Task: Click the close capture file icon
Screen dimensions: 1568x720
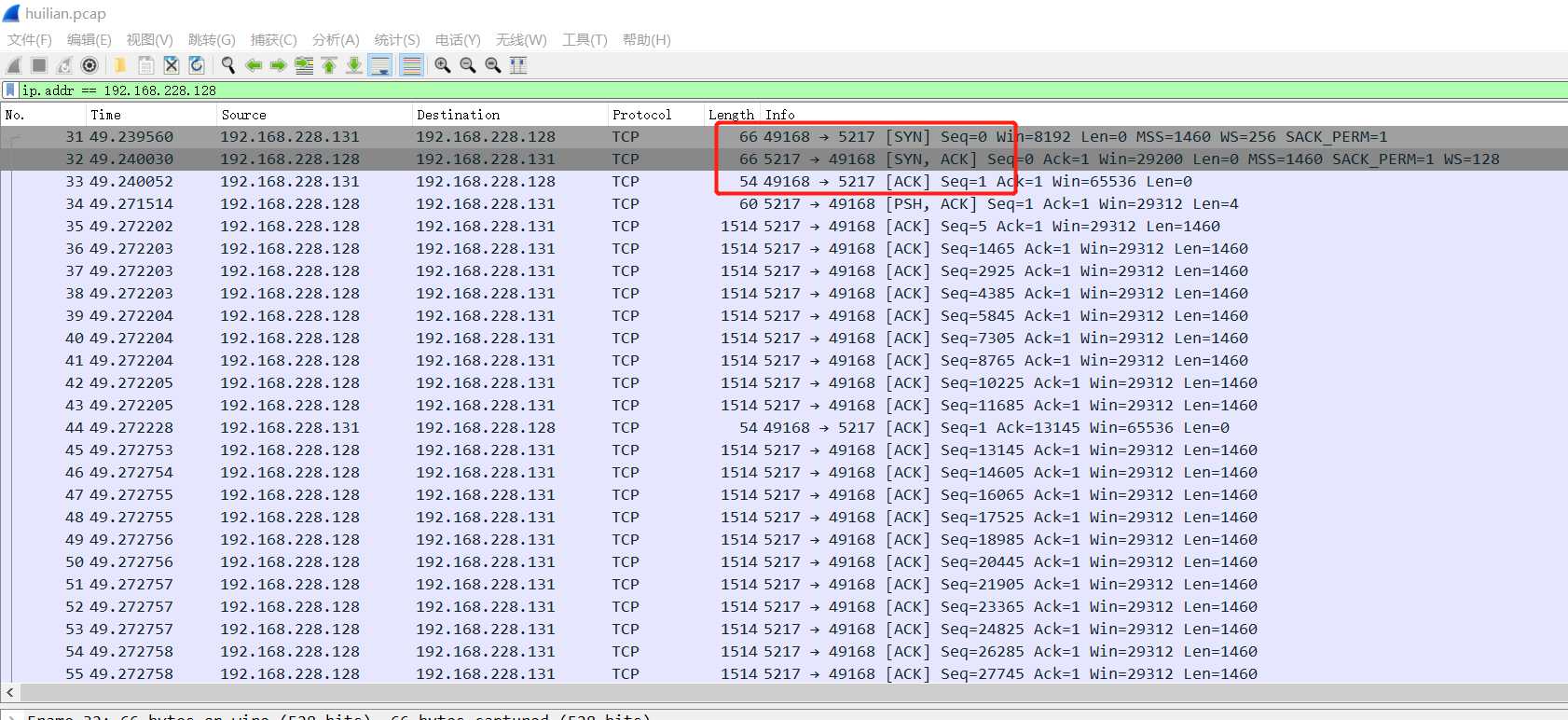Action: [x=171, y=65]
